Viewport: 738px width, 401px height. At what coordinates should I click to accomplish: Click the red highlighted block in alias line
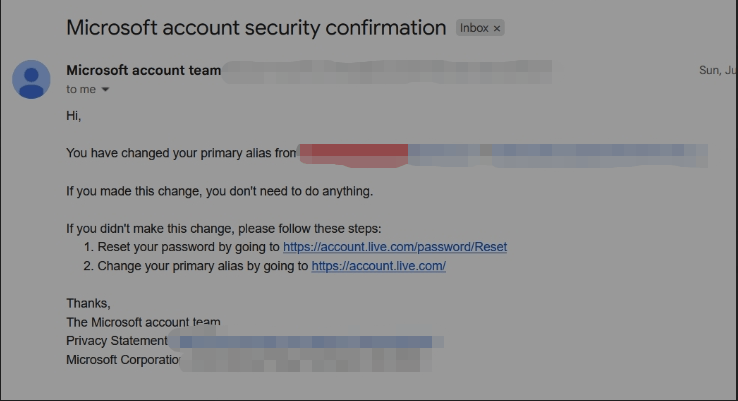[x=354, y=154]
